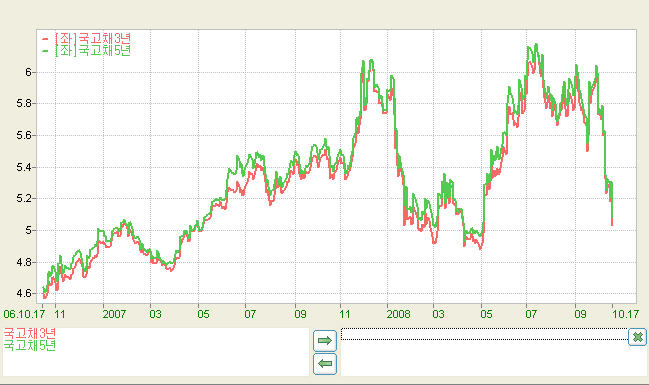Click the 5.8 y-axis value
649x385 pixels.
[x=24, y=103]
